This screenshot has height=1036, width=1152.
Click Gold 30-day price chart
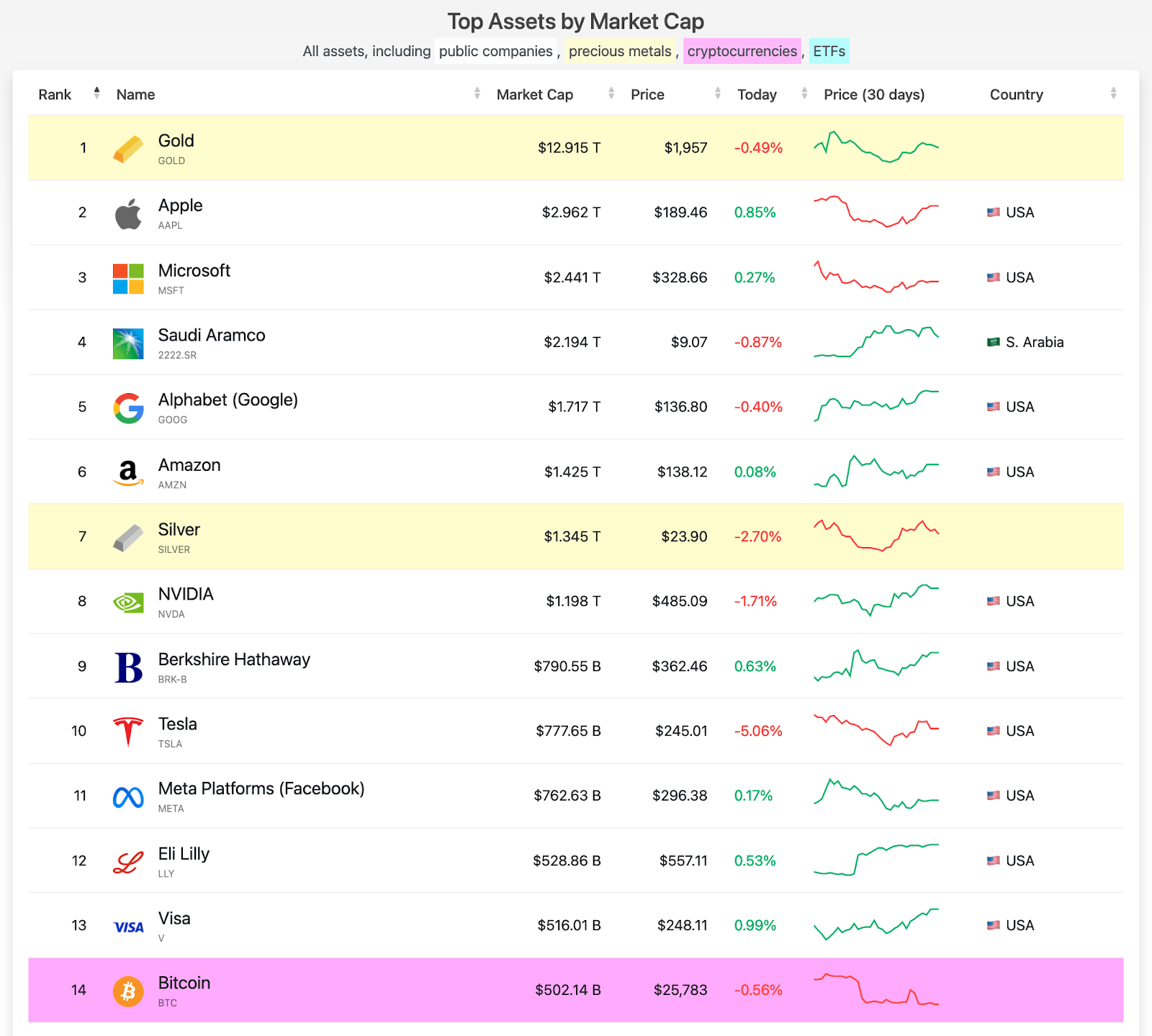876,147
